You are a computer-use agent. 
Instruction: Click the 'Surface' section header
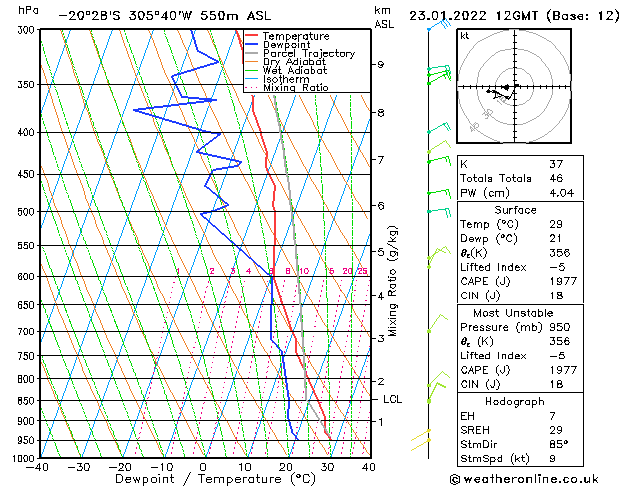pyautogui.click(x=515, y=210)
